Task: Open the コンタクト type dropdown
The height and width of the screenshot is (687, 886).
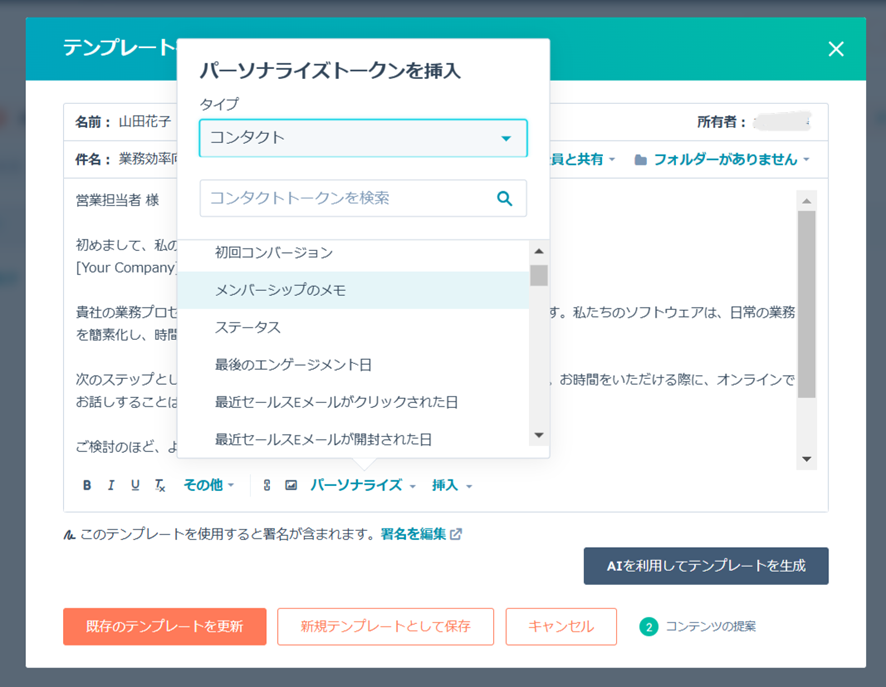Action: click(363, 138)
